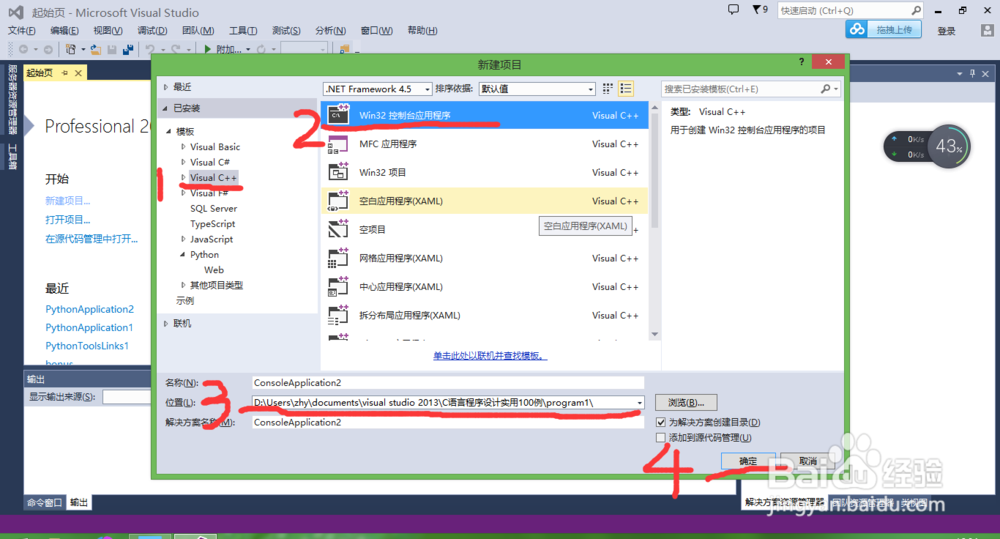Image resolution: width=1000 pixels, height=539 pixels.
Task: Click the network speed 43% widget
Action: point(927,147)
